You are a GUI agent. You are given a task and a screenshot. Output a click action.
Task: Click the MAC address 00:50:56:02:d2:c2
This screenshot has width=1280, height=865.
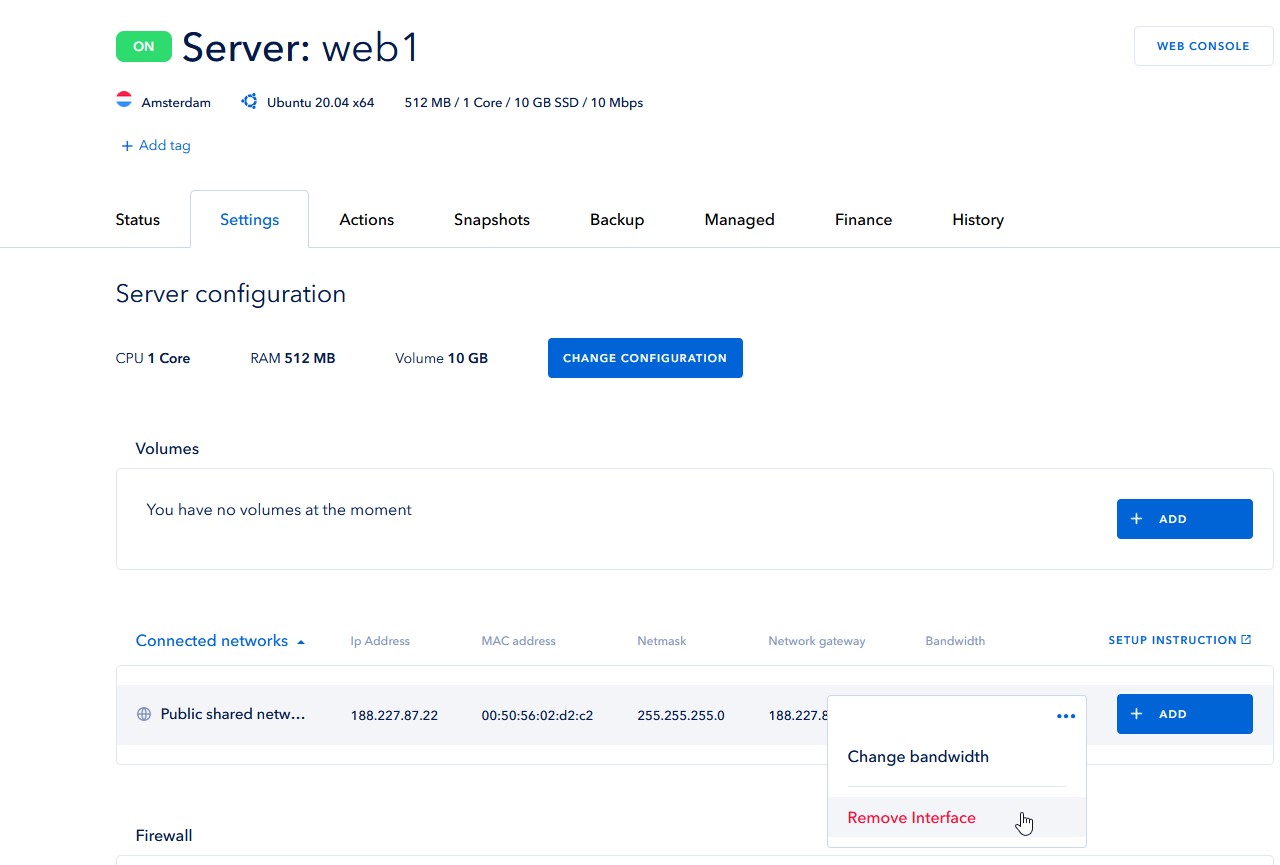pyautogui.click(x=537, y=716)
